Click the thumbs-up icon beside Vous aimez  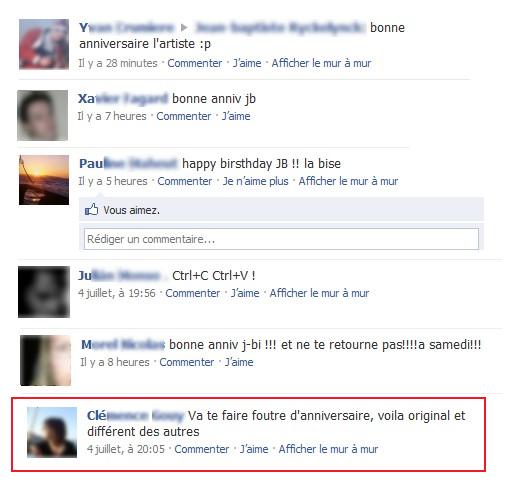point(91,210)
